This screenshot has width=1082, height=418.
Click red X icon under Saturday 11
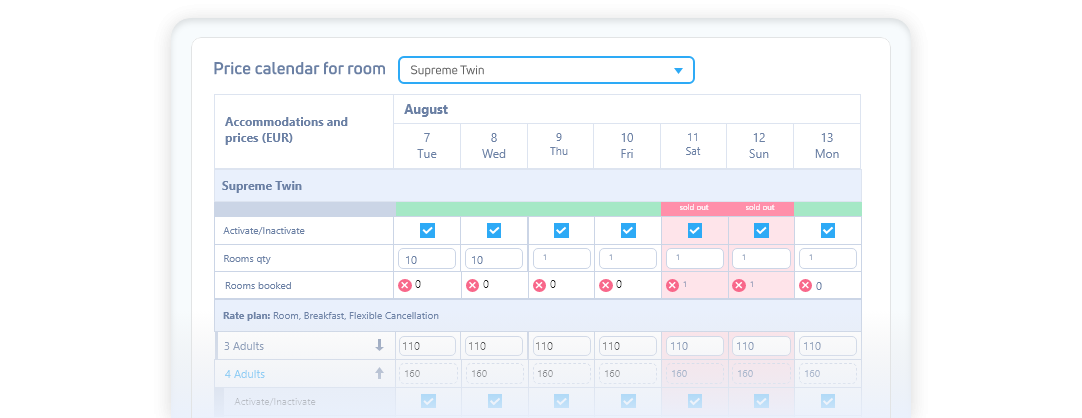pyautogui.click(x=672, y=285)
